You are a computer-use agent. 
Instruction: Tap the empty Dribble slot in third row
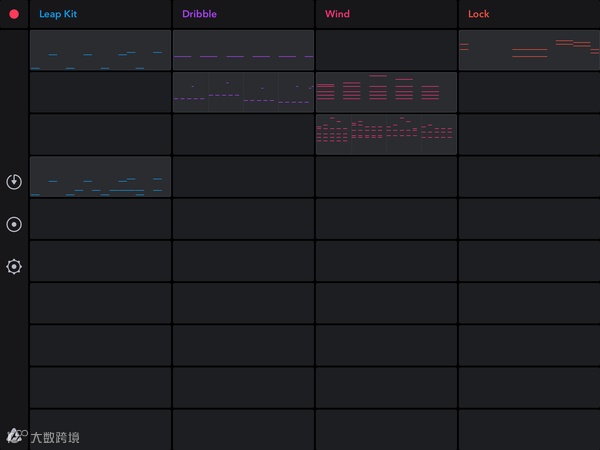click(243, 134)
